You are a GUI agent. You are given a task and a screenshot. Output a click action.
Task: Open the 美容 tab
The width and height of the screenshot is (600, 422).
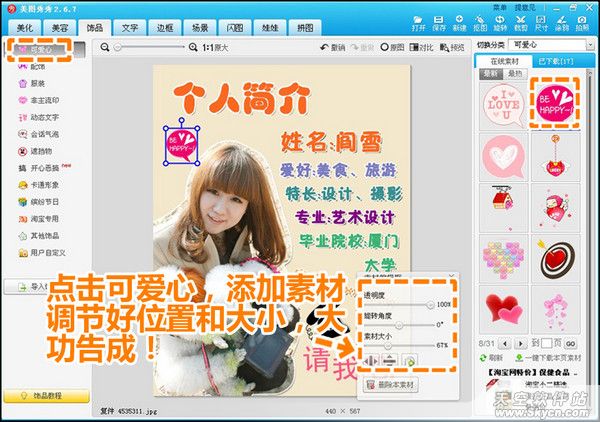[60, 28]
